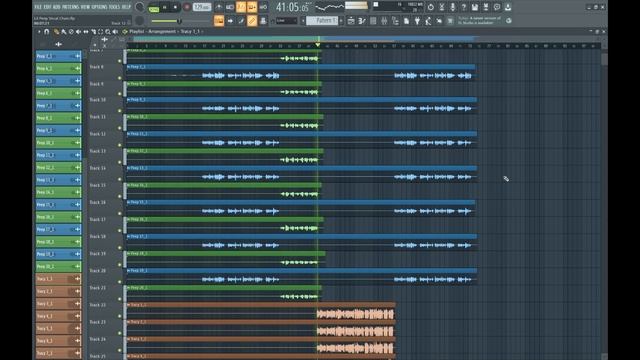Screen dimensions: 640x360
Task: Click the master volume slider
Action: tap(166, 21)
